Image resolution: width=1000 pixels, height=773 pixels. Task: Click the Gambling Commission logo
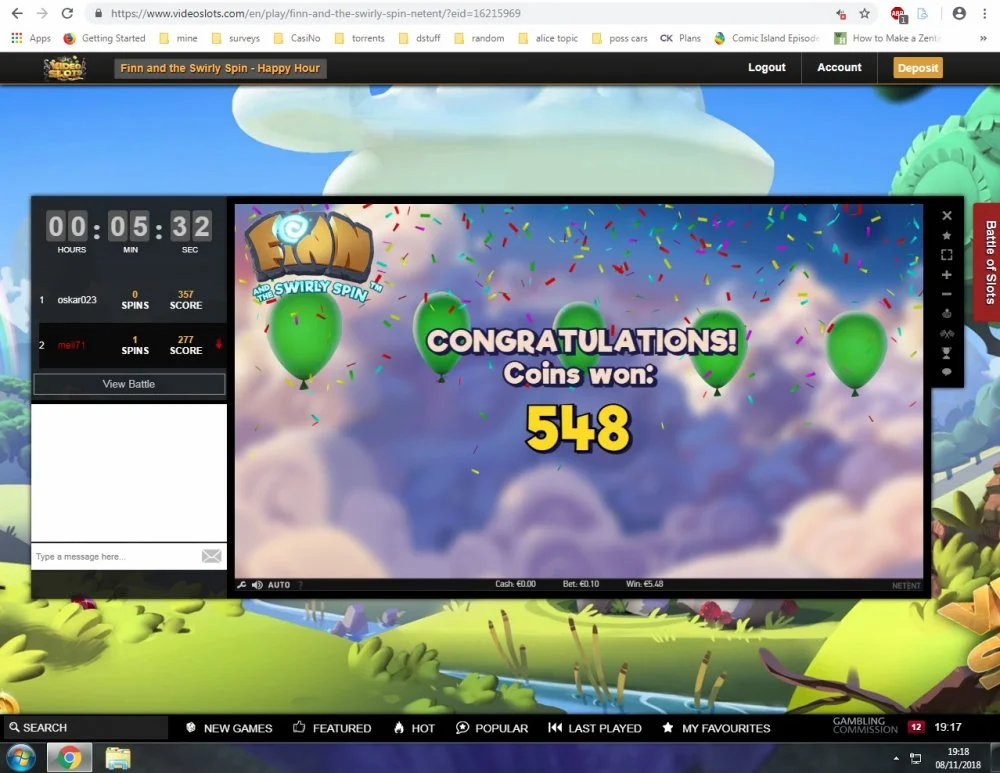click(865, 725)
